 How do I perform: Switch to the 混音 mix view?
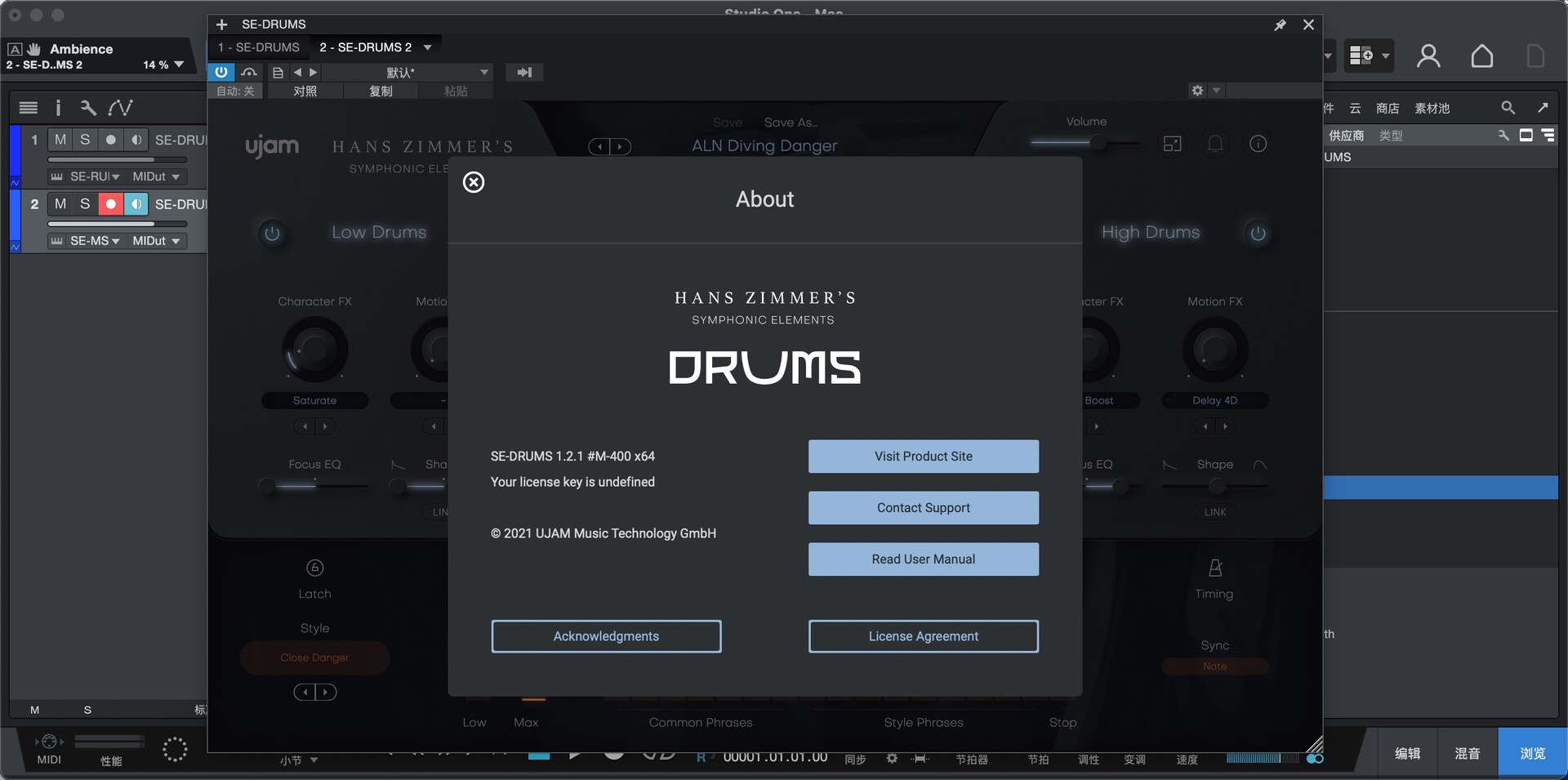(x=1468, y=753)
